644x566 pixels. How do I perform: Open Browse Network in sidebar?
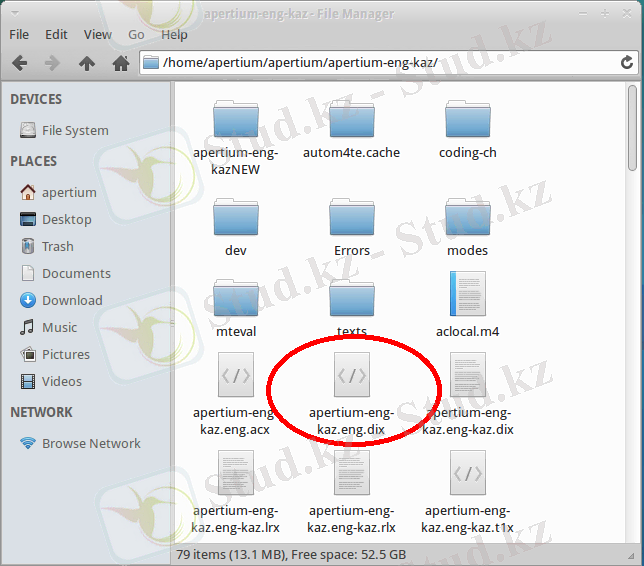(x=80, y=444)
